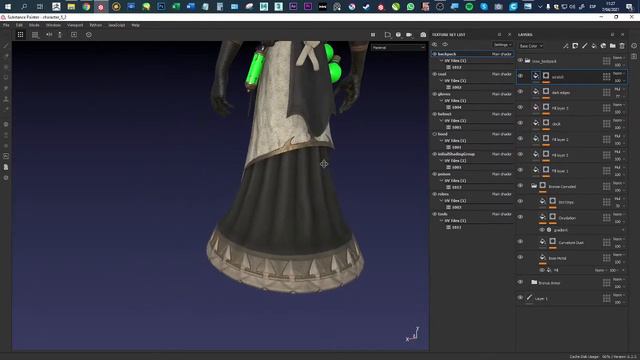Screen dimensions: 640x360
Task: Click the grid dots icon in top toolbar
Action: (20, 35)
